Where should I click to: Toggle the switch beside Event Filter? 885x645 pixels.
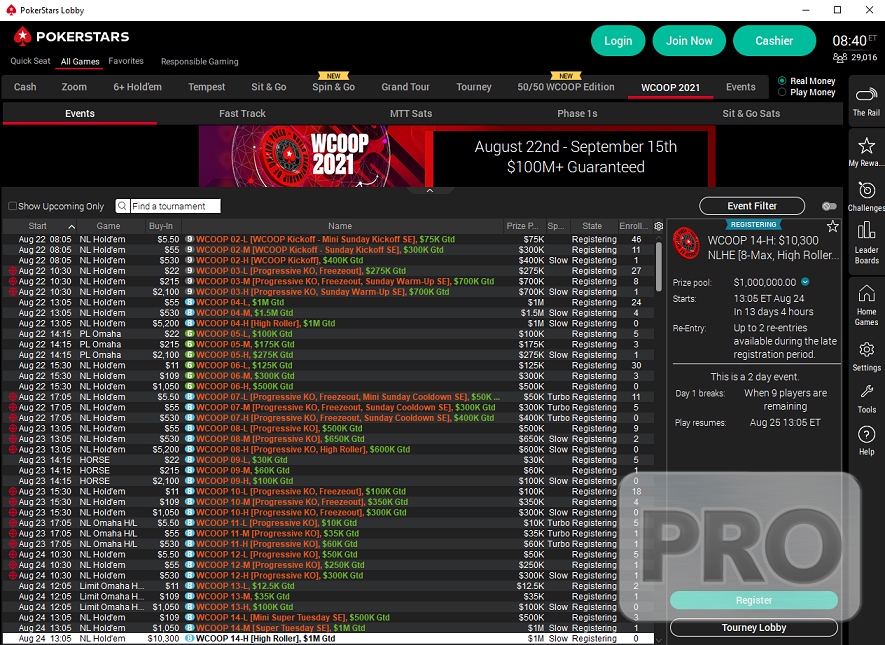[x=829, y=206]
